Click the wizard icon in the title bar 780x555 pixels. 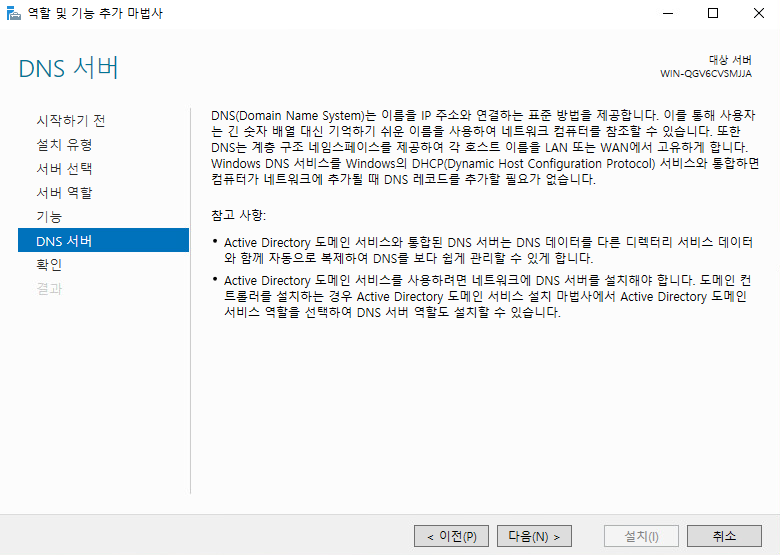pyautogui.click(x=13, y=13)
